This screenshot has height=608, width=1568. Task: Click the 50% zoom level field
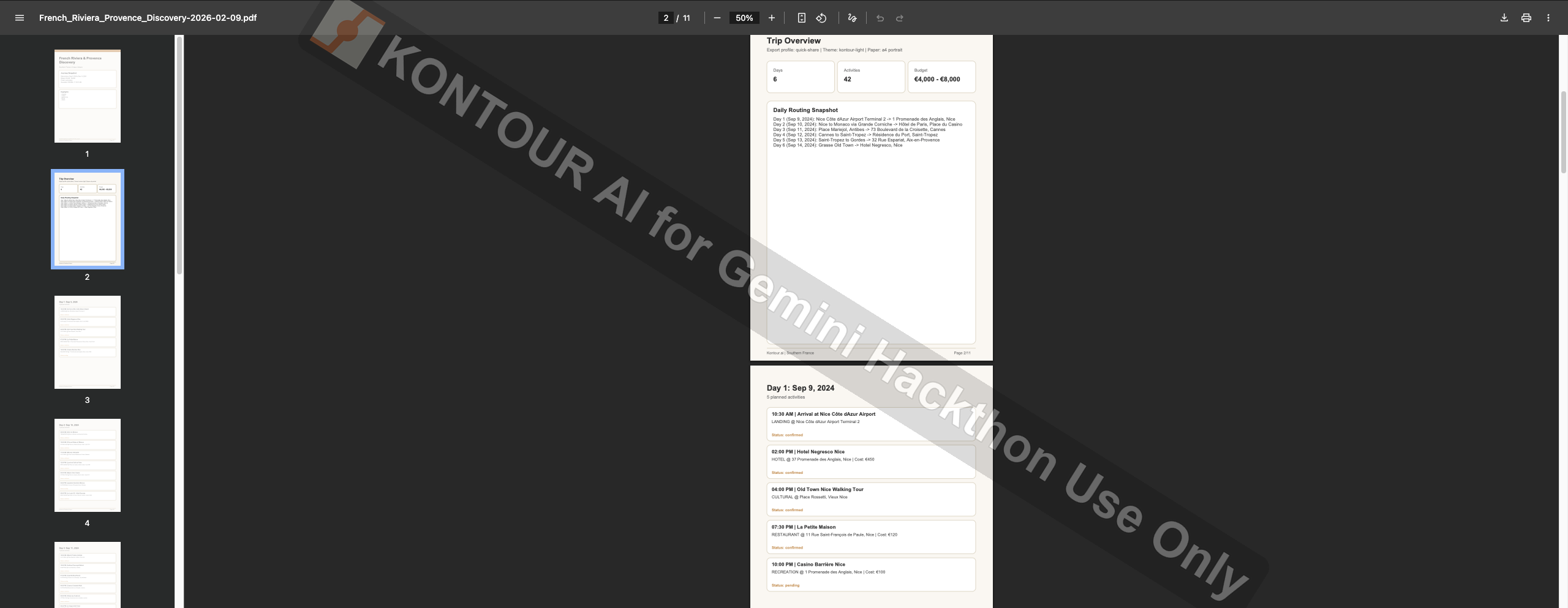744,18
